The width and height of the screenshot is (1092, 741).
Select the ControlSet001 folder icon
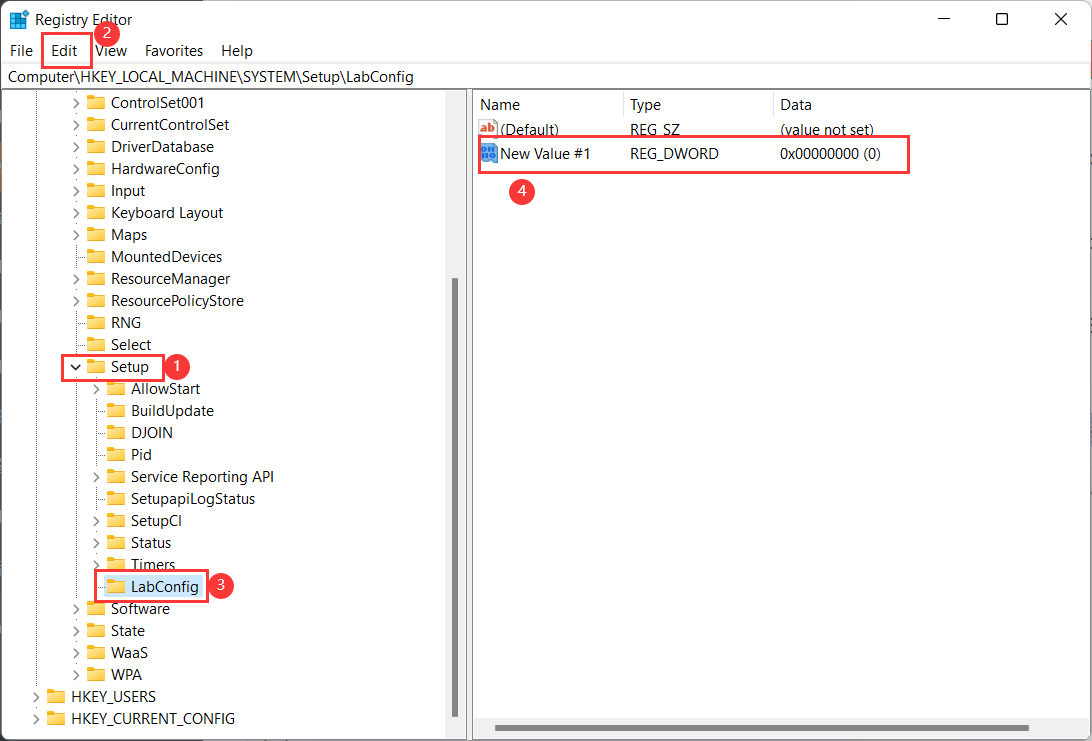tap(95, 103)
